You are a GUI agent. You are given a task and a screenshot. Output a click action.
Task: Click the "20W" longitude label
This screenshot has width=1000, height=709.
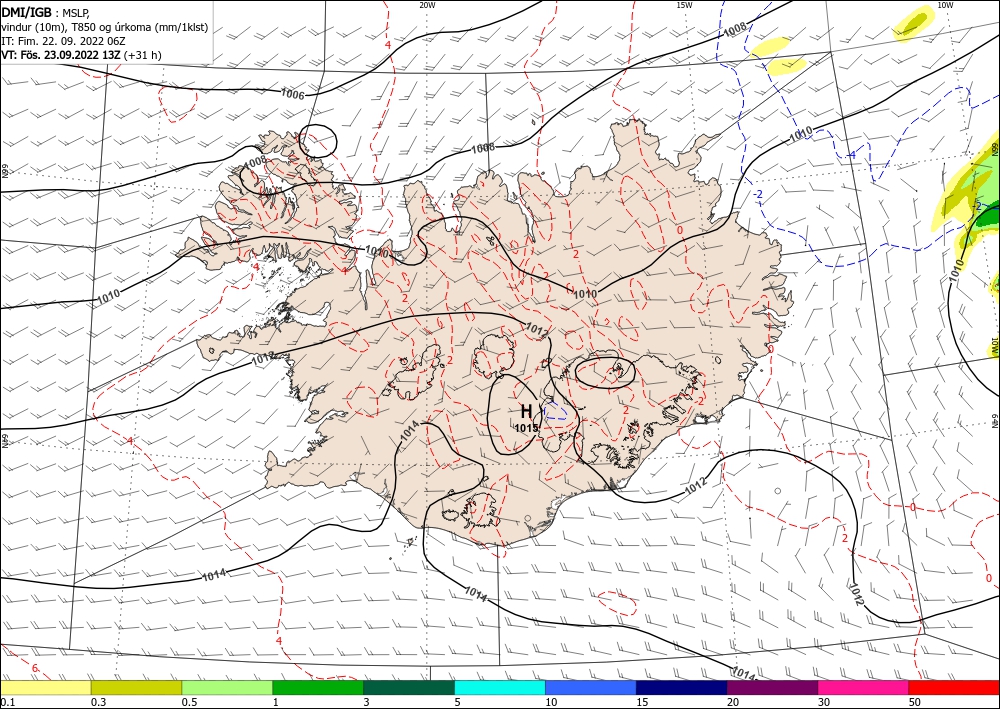coord(427,5)
